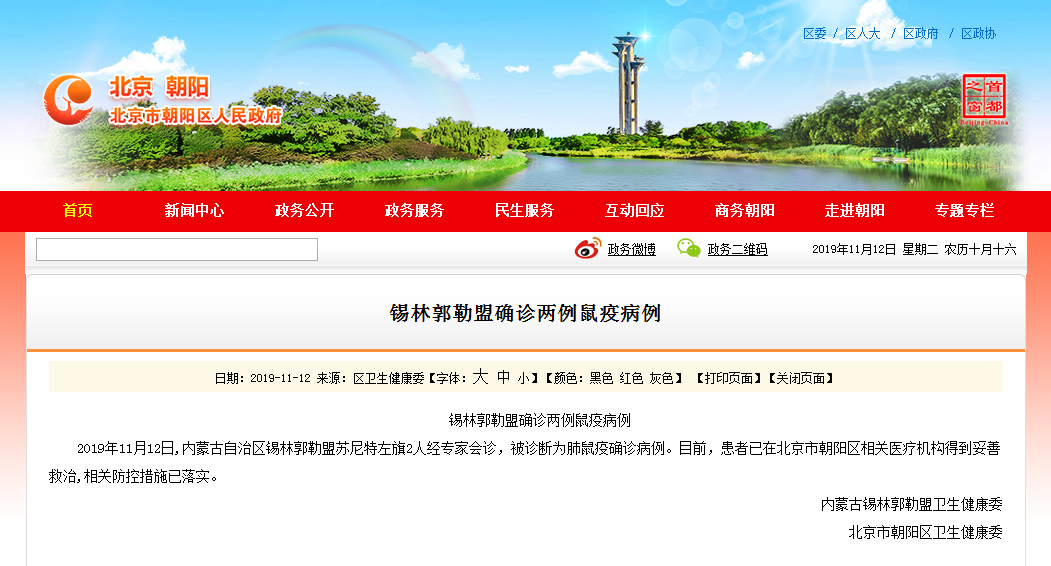The height and width of the screenshot is (566, 1051).
Task: Select 民生服务 in the navigation bar
Action: 524,211
